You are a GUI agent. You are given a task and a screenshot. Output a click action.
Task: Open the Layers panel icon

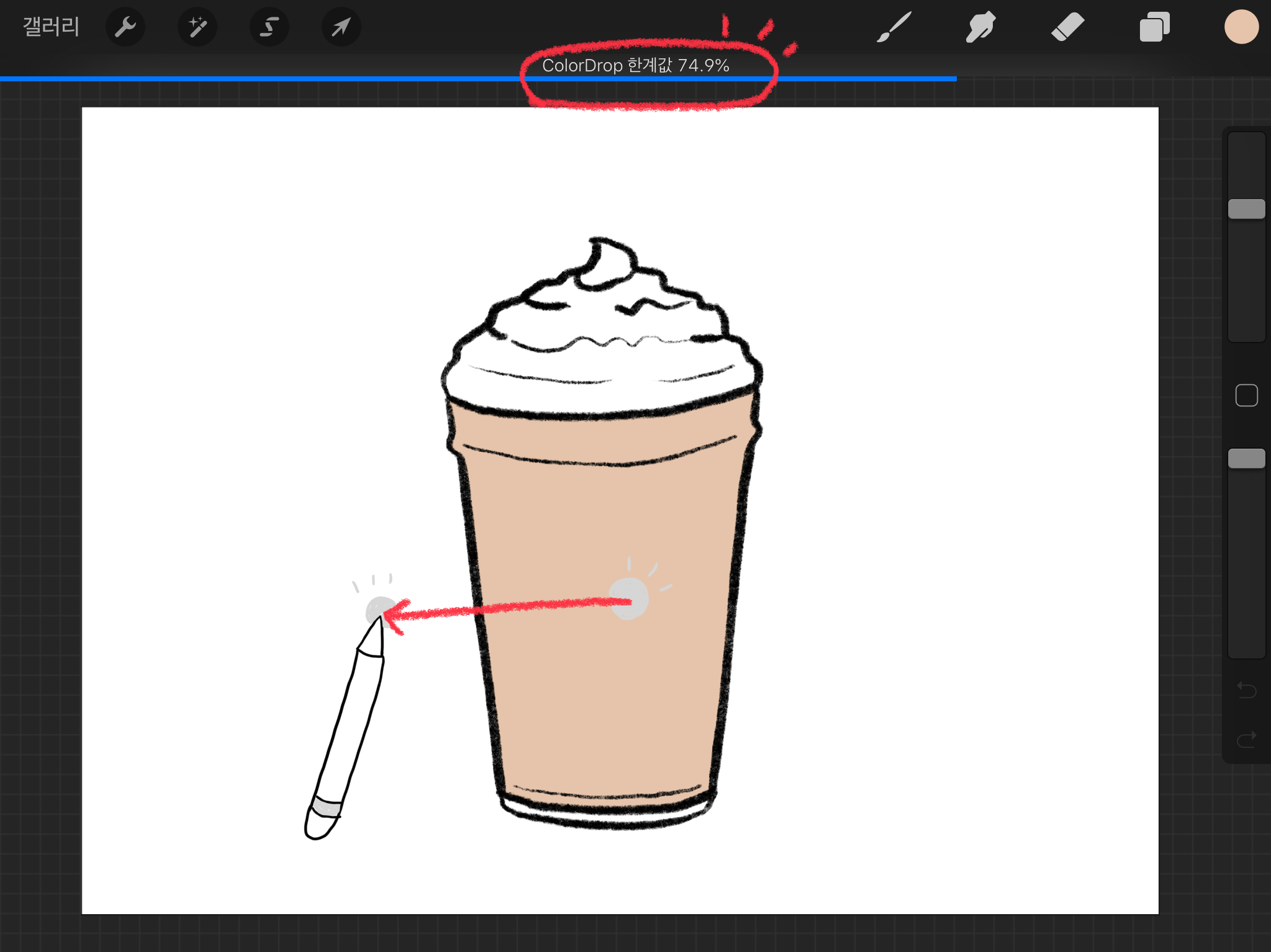(x=1154, y=27)
